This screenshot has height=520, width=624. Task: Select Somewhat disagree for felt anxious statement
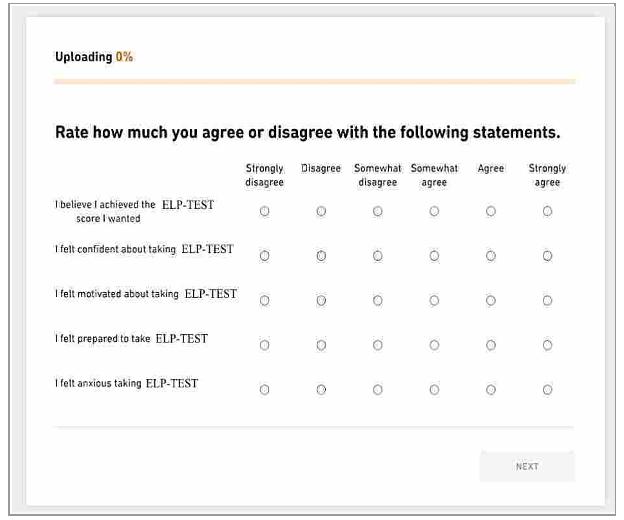[x=377, y=390]
